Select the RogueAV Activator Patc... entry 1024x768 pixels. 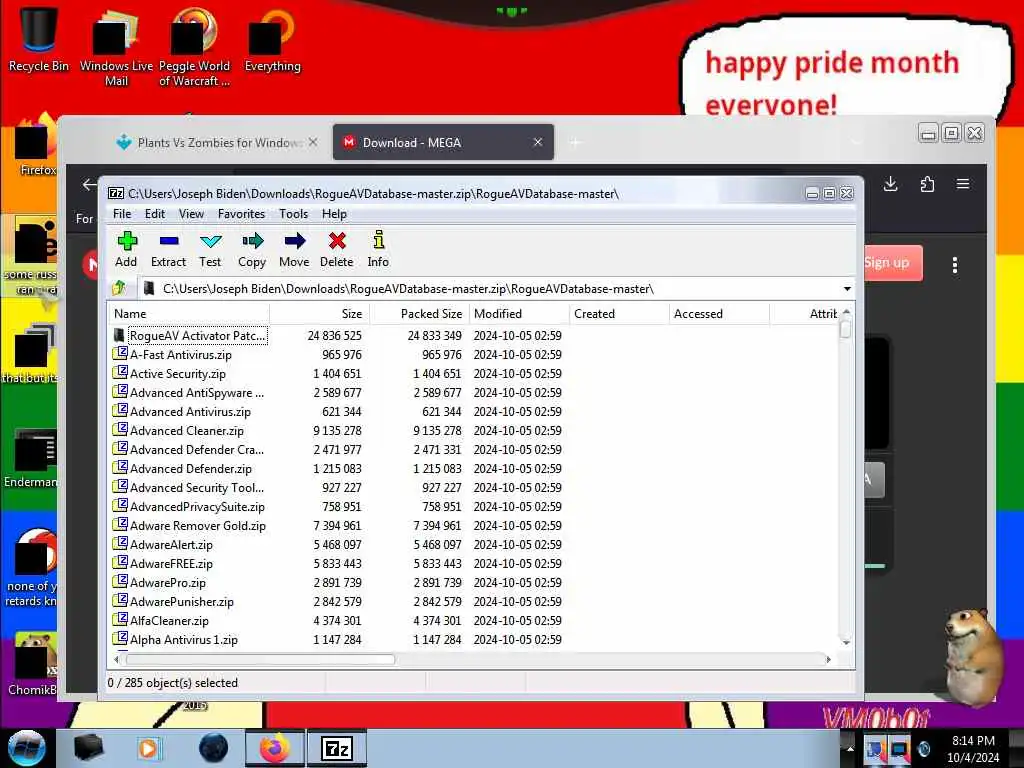pyautogui.click(x=197, y=336)
